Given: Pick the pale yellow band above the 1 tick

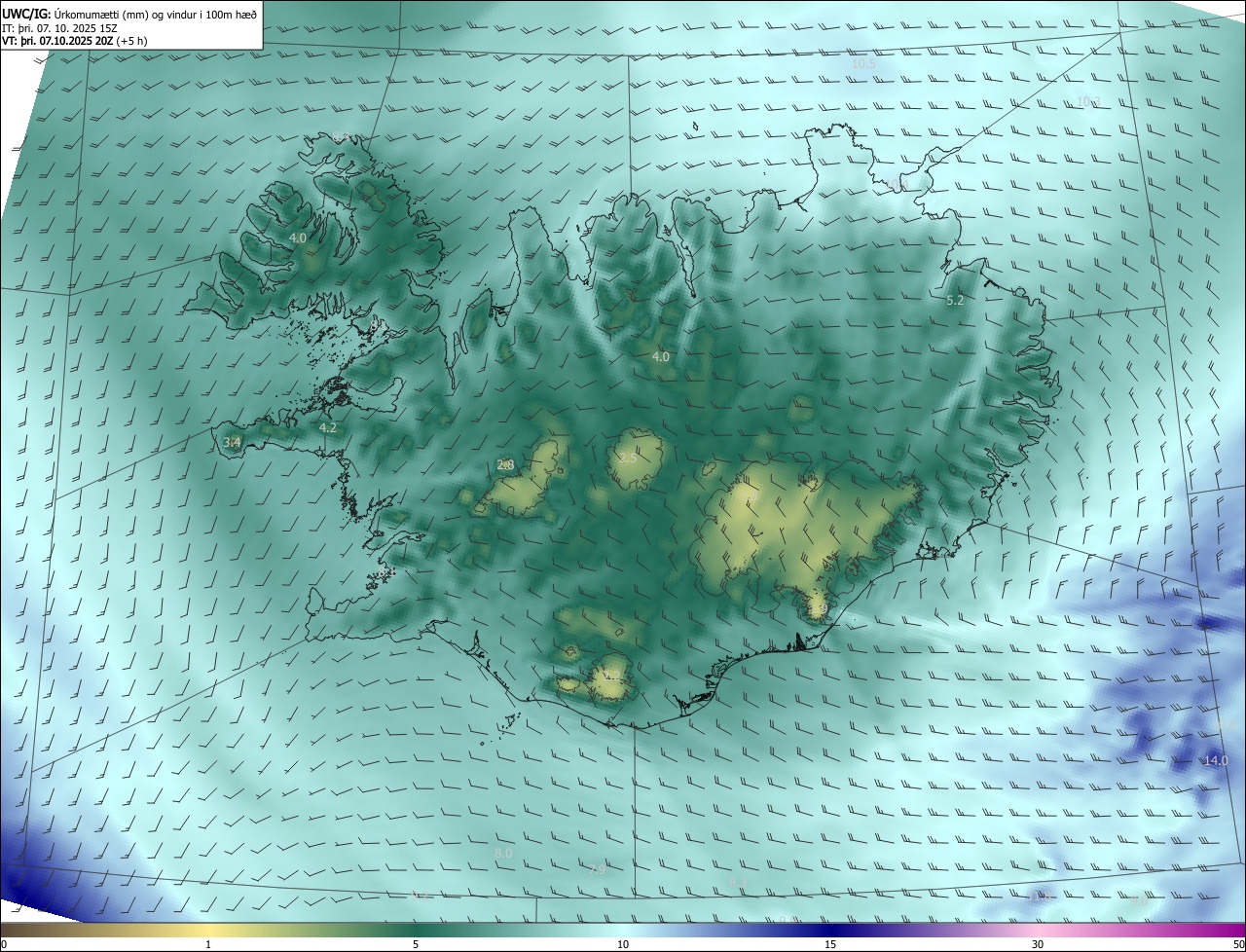Looking at the screenshot, I should (x=208, y=930).
